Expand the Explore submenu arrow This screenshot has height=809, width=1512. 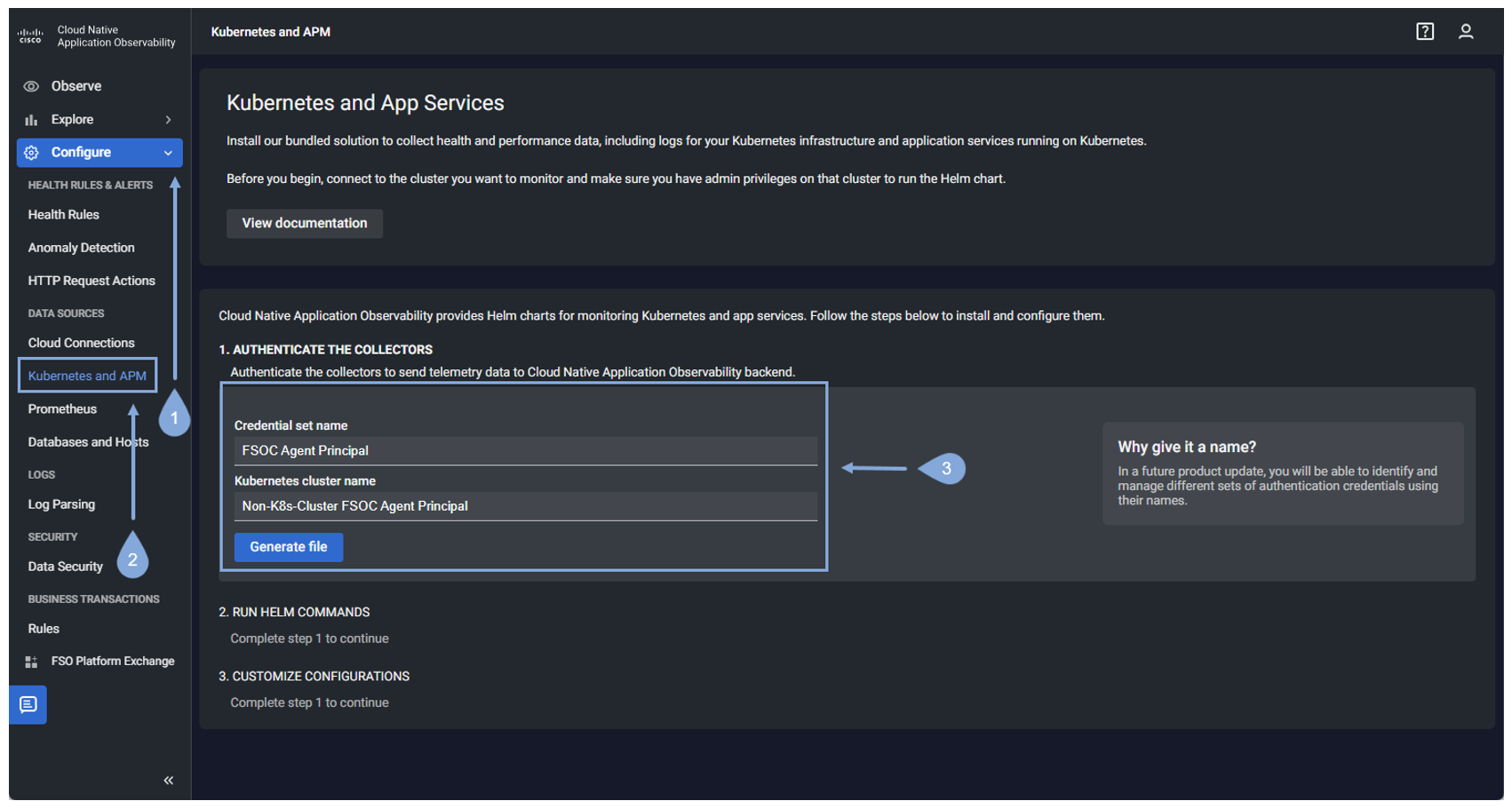168,120
